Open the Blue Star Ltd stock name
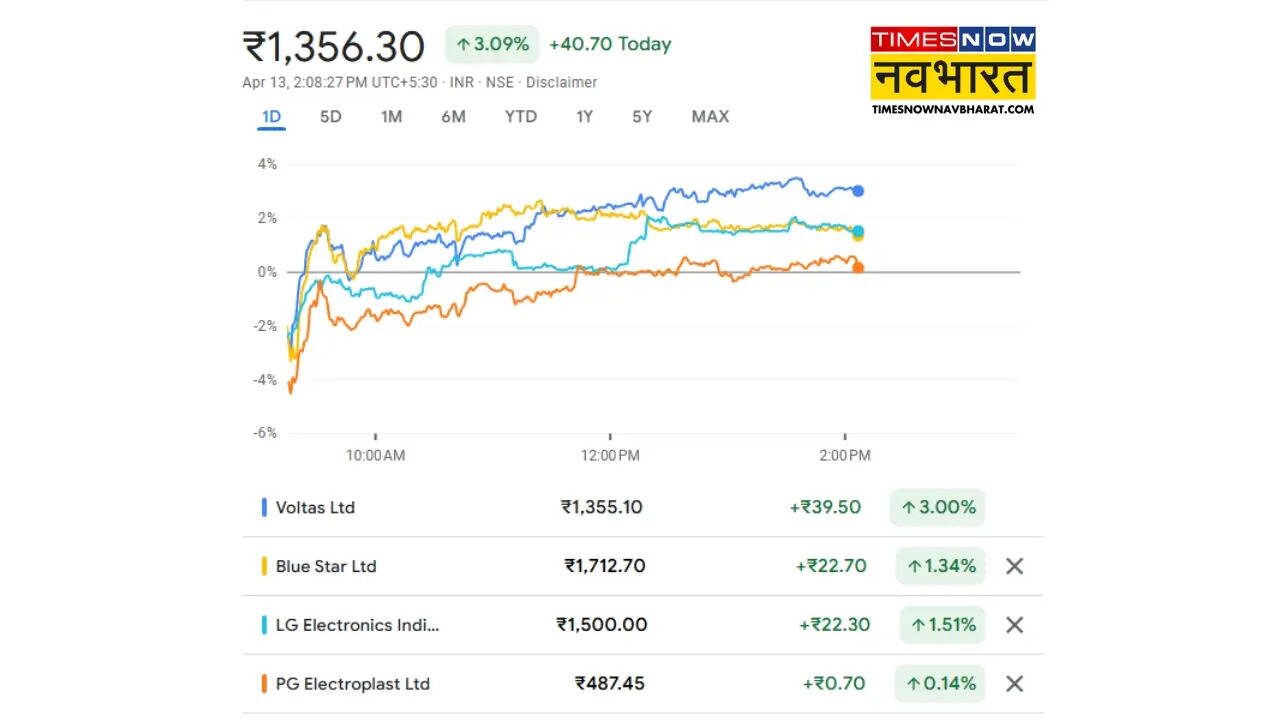Image resolution: width=1280 pixels, height=720 pixels. pos(326,566)
